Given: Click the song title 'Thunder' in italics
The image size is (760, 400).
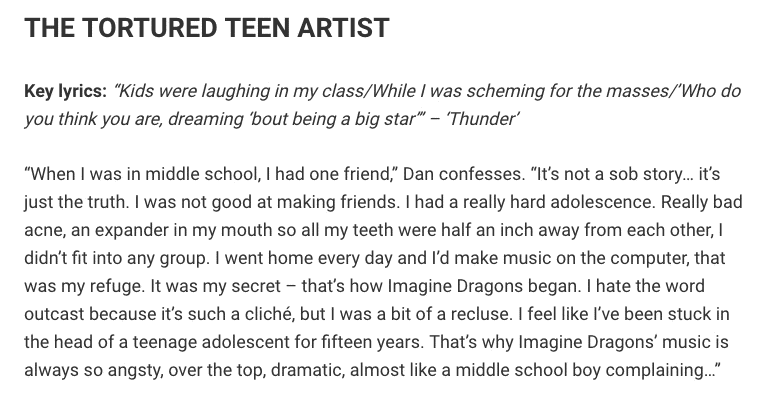Looking at the screenshot, I should click(483, 119).
